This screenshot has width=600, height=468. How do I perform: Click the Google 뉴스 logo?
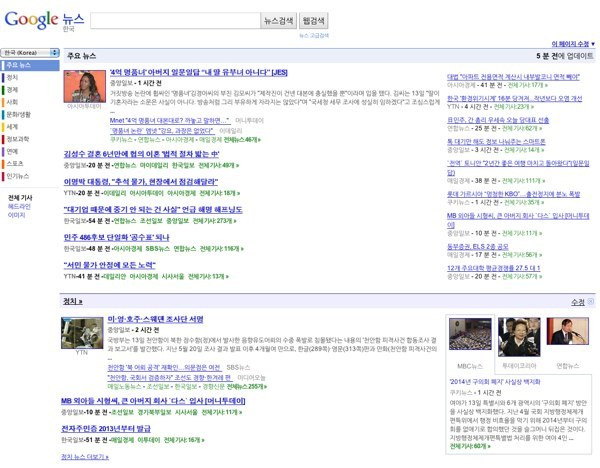coord(44,20)
